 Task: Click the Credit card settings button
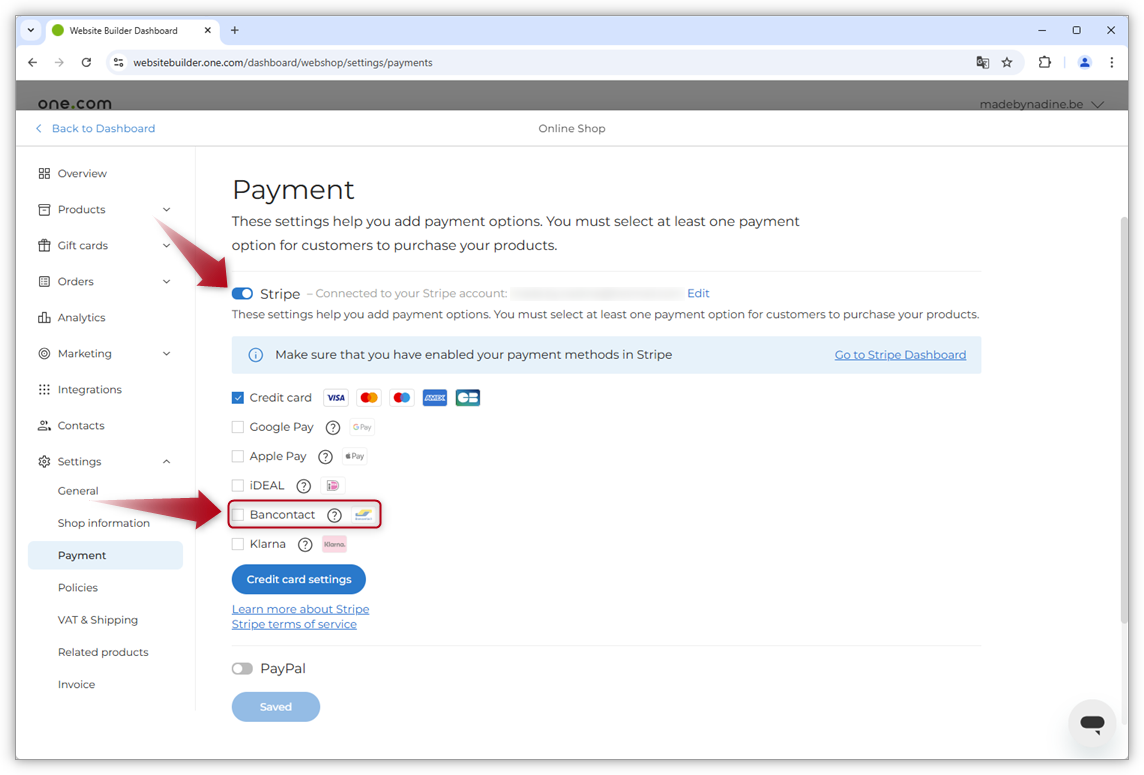click(x=298, y=579)
